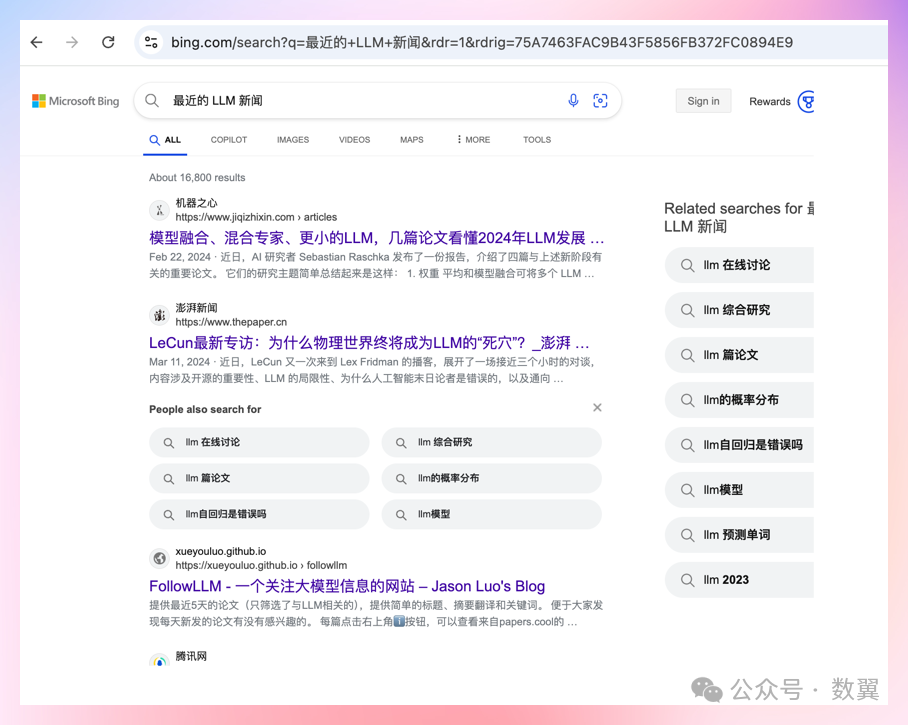The image size is (908, 725).
Task: Click the xueyouluo.github.io globe favicon
Action: coord(159,558)
